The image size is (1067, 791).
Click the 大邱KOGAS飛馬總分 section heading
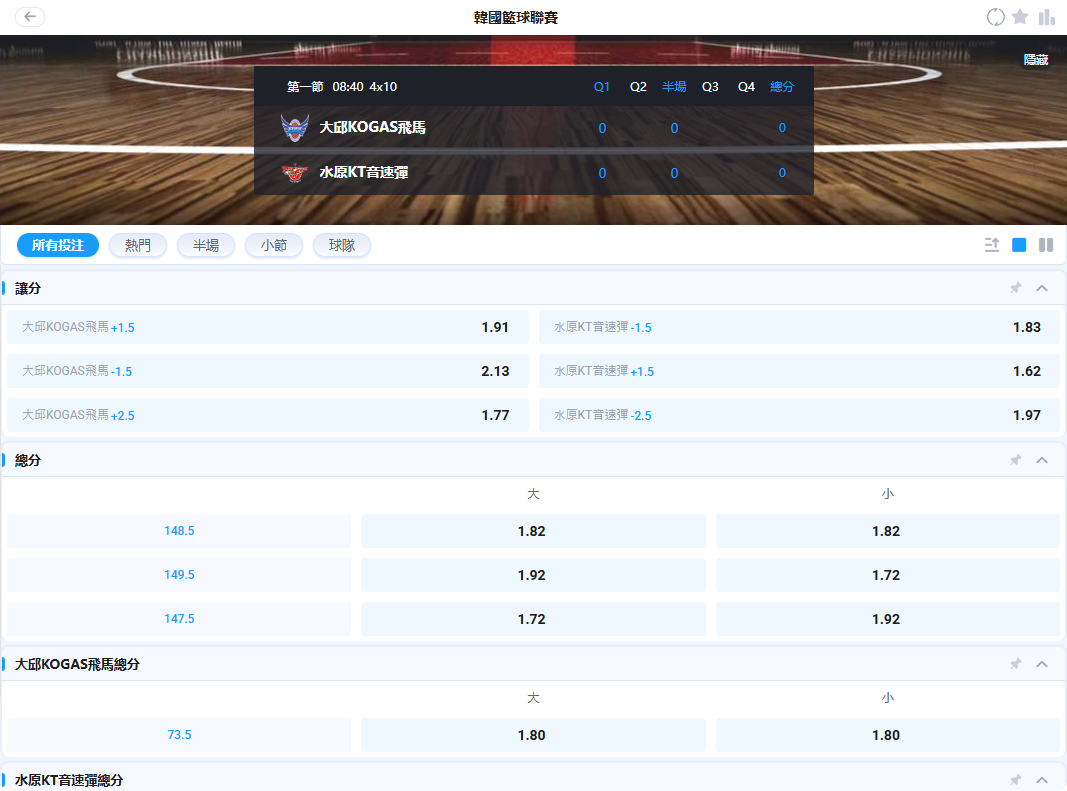pyautogui.click(x=77, y=664)
